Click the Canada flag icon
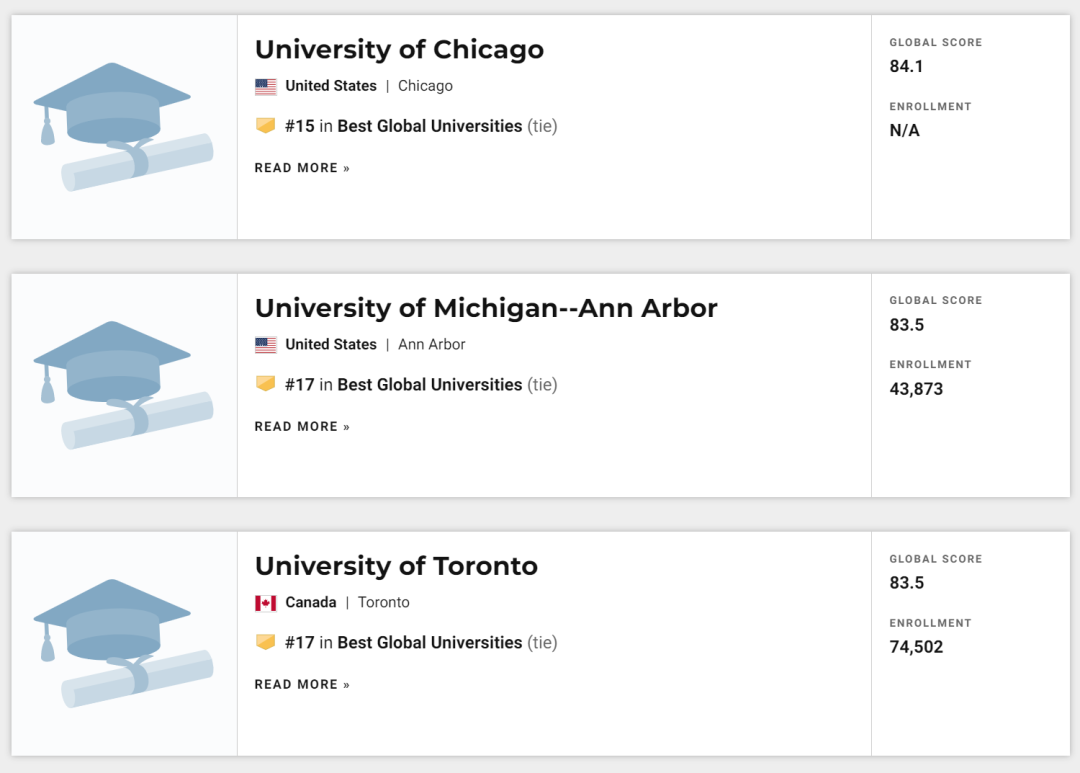The image size is (1080, 773). point(266,603)
